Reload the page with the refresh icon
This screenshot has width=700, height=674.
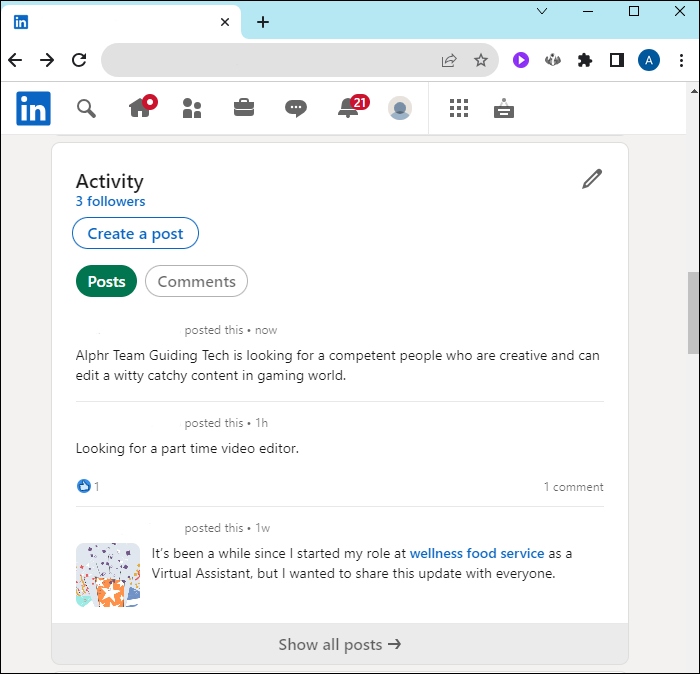(x=79, y=60)
